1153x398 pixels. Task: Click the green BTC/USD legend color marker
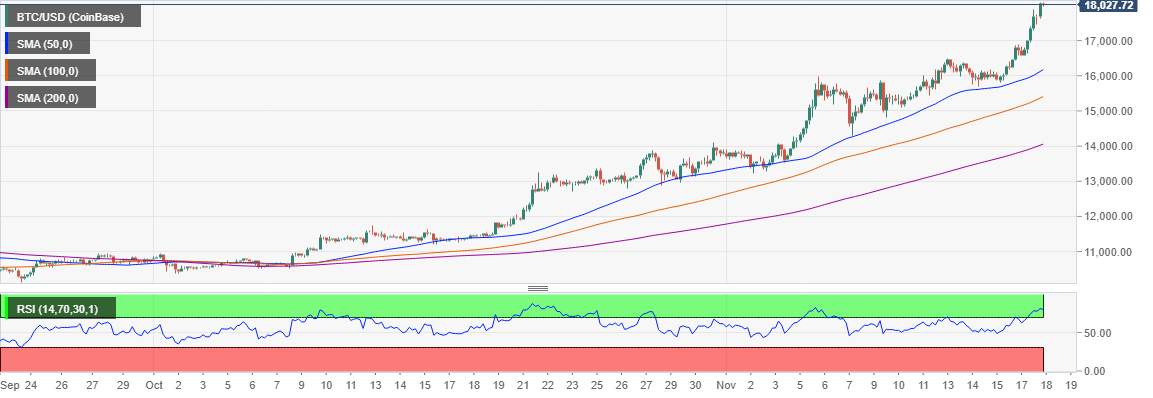7,16
